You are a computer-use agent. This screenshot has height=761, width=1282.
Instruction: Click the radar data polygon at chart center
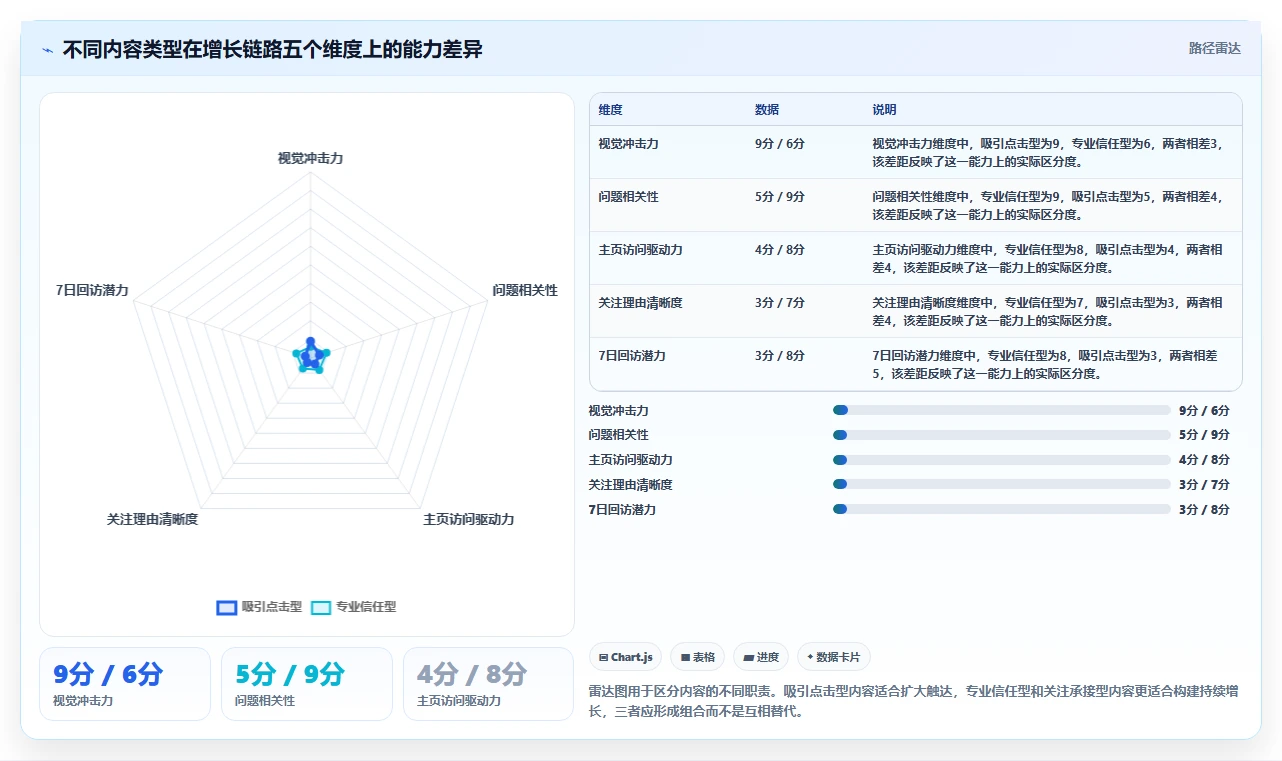[310, 356]
